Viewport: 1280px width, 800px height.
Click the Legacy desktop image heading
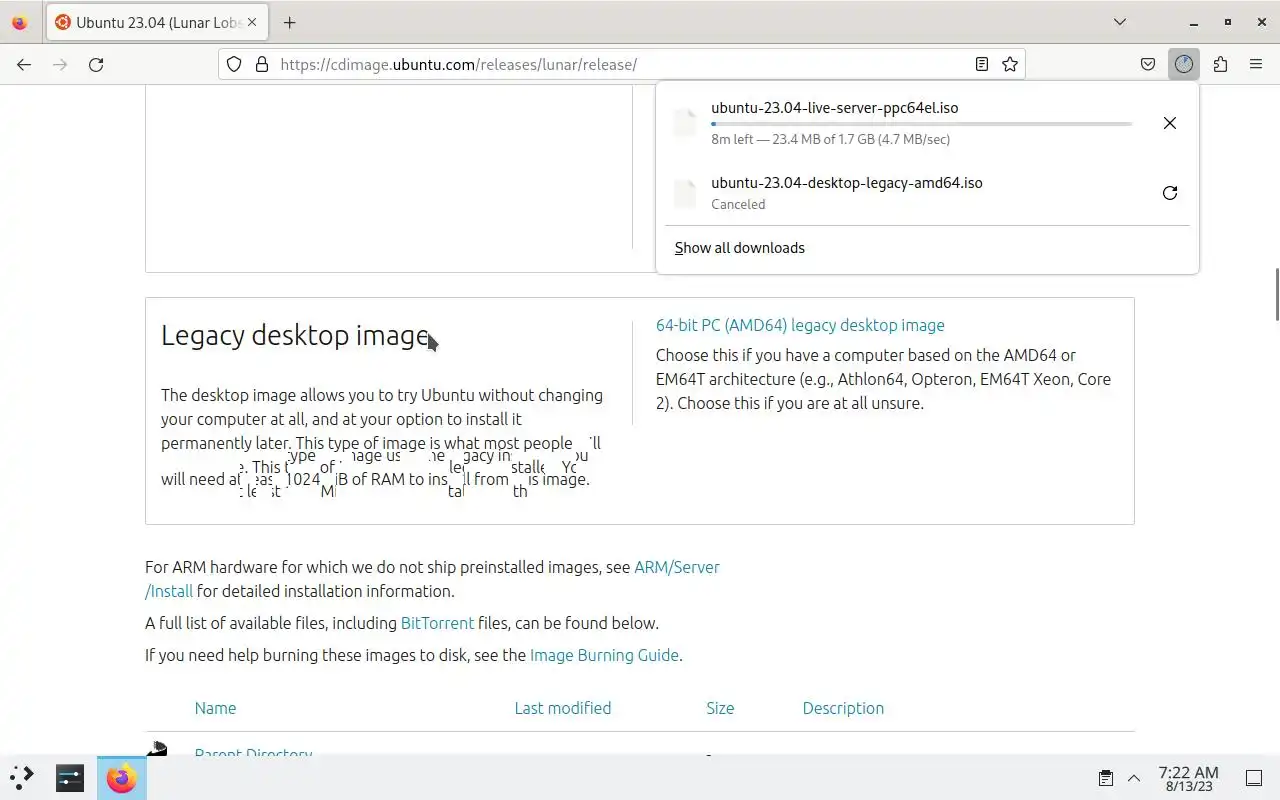tap(295, 335)
